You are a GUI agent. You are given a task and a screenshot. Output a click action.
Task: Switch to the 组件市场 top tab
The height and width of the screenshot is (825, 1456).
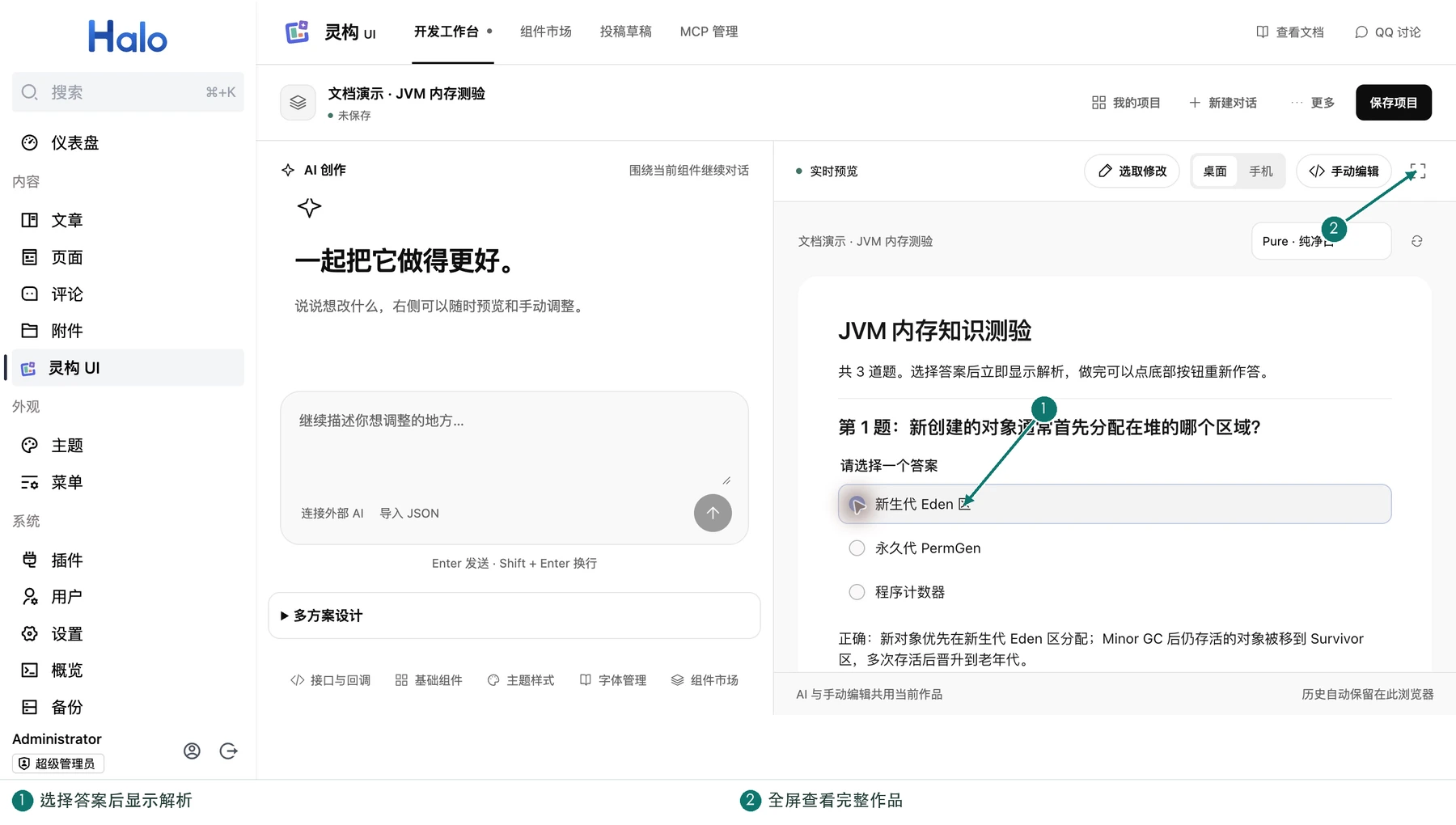click(546, 32)
